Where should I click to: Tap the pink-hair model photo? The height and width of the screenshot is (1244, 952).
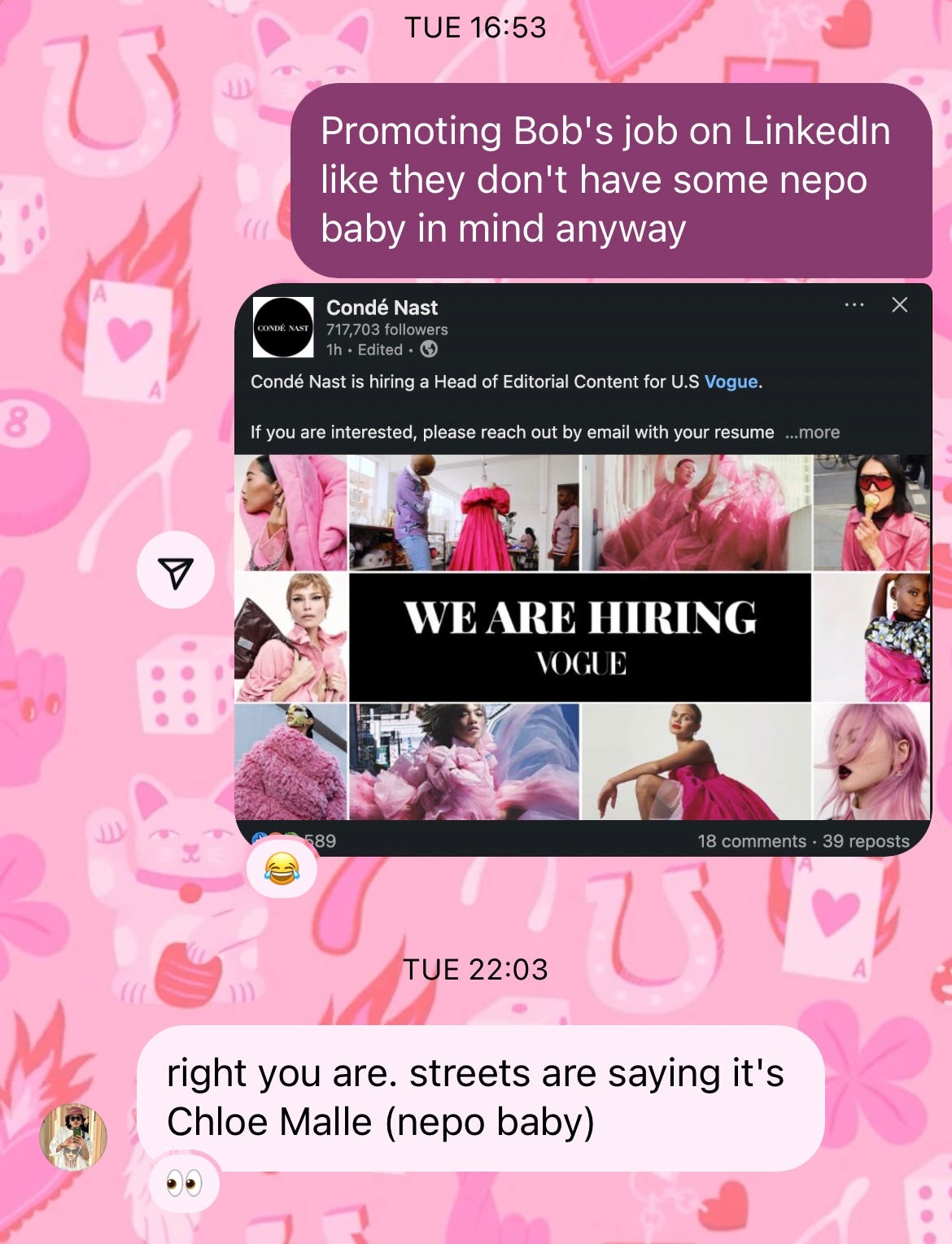tap(871, 762)
